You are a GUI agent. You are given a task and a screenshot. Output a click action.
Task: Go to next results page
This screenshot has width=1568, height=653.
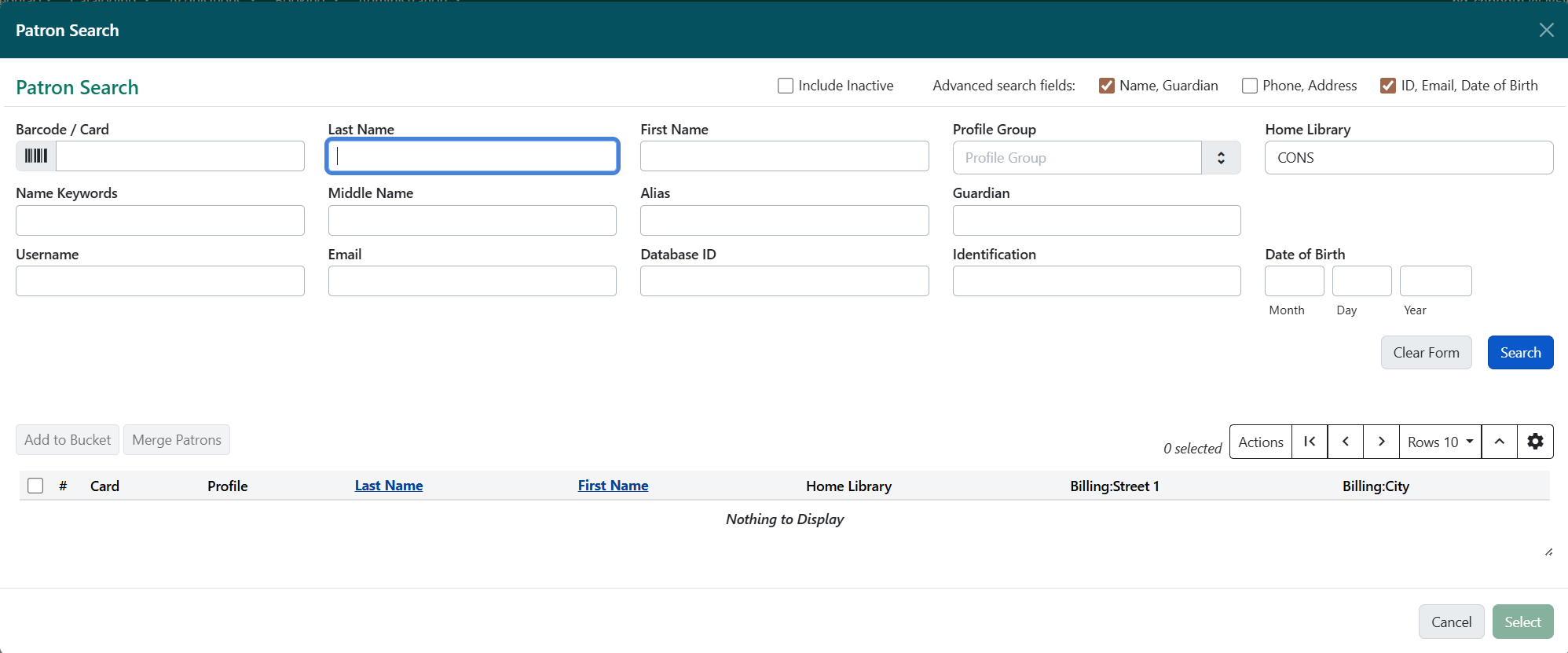pos(1381,442)
